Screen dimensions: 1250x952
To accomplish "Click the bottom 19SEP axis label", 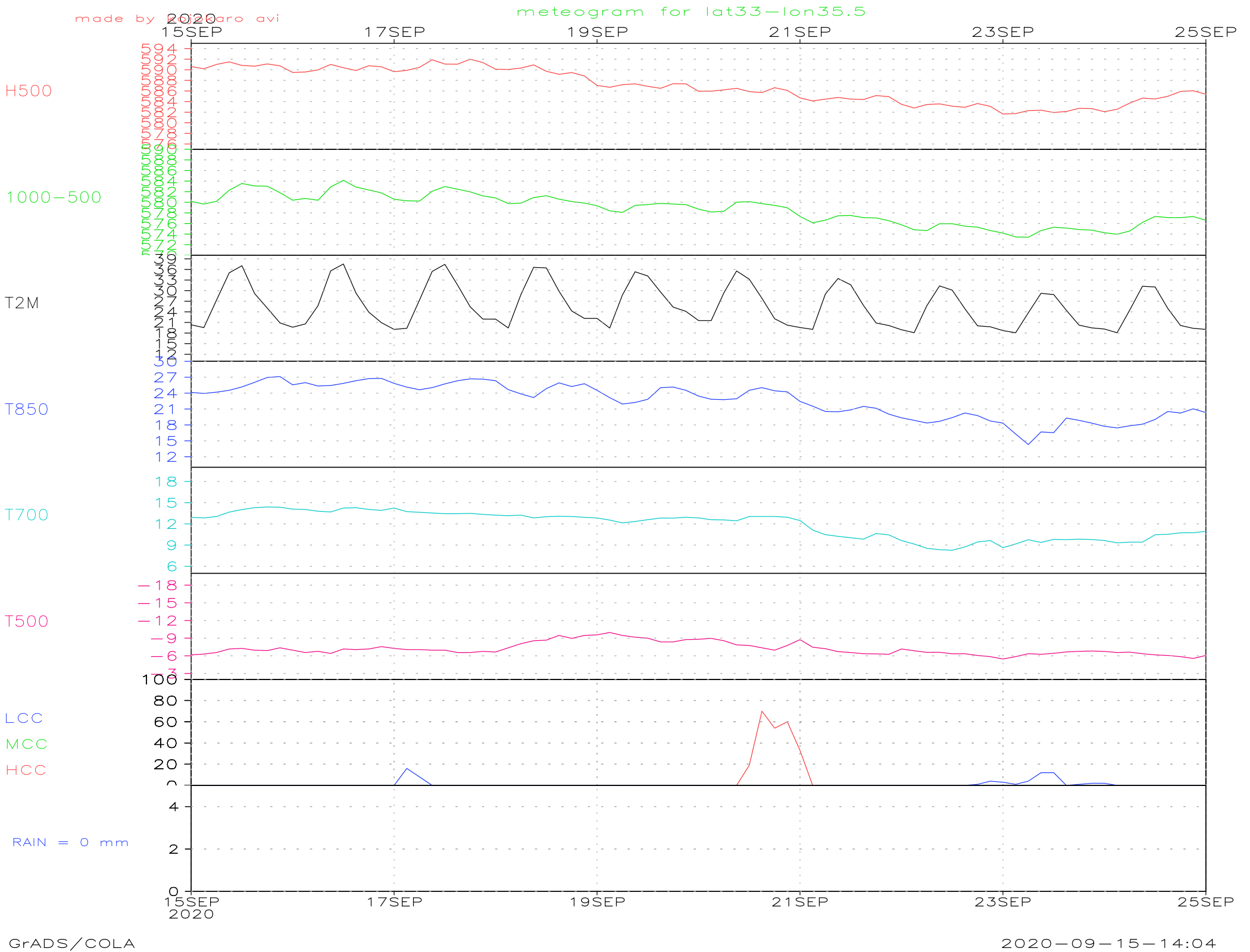I will point(597,902).
